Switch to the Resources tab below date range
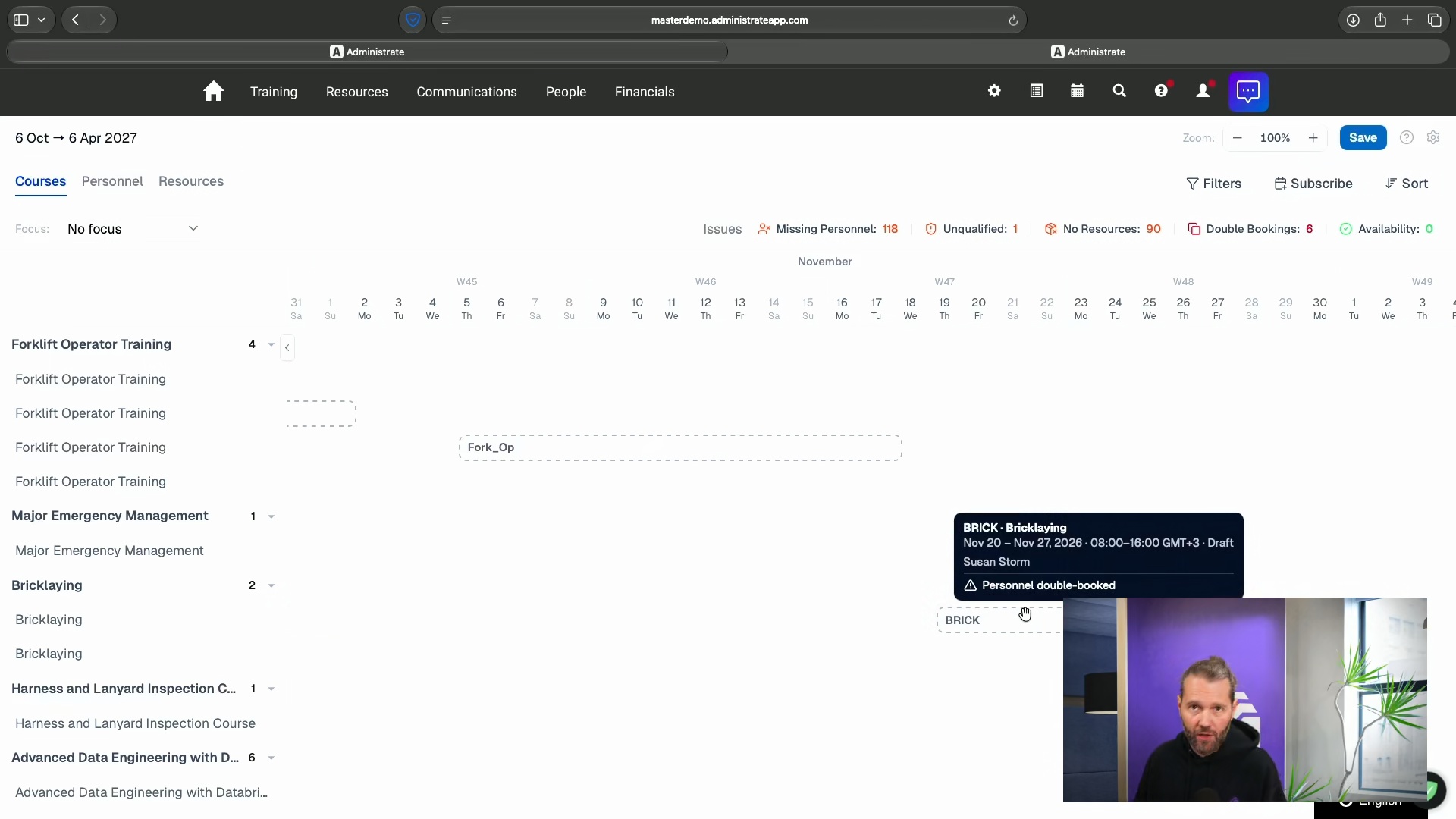1456x819 pixels. 191,181
